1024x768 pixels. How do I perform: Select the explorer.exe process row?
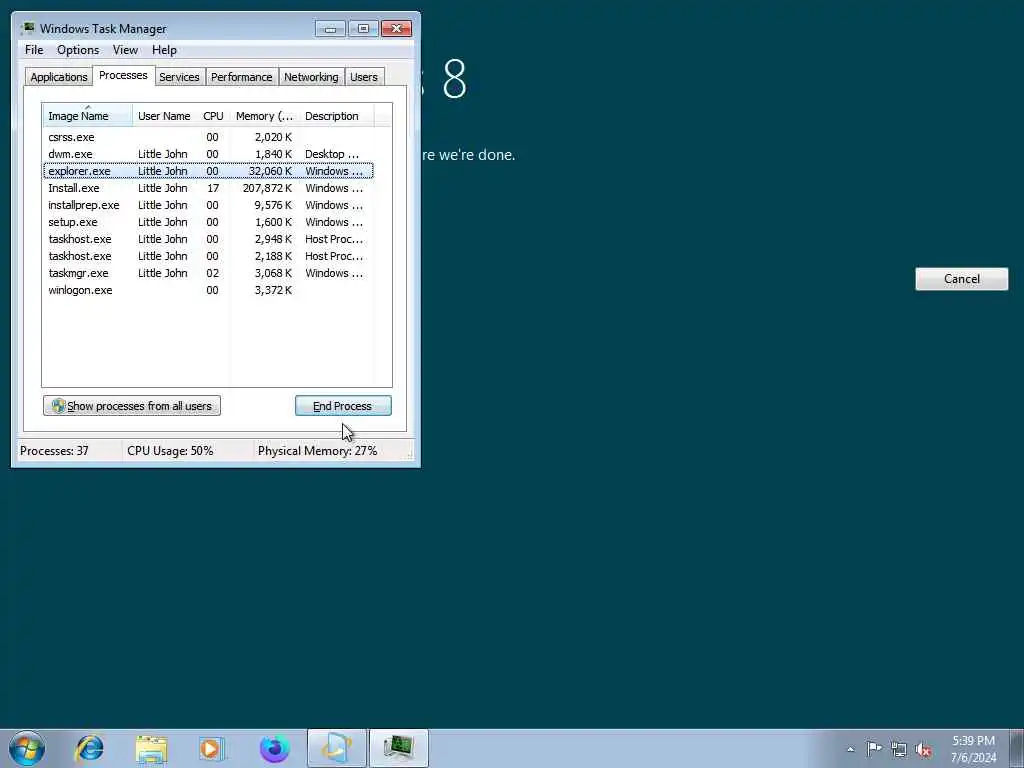pos(208,171)
